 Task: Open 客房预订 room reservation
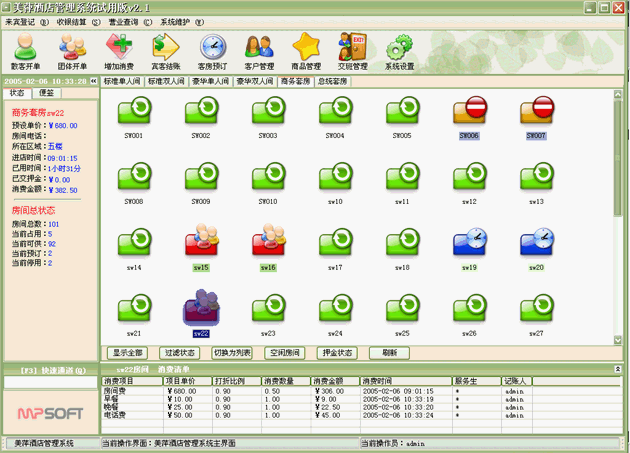click(x=213, y=51)
